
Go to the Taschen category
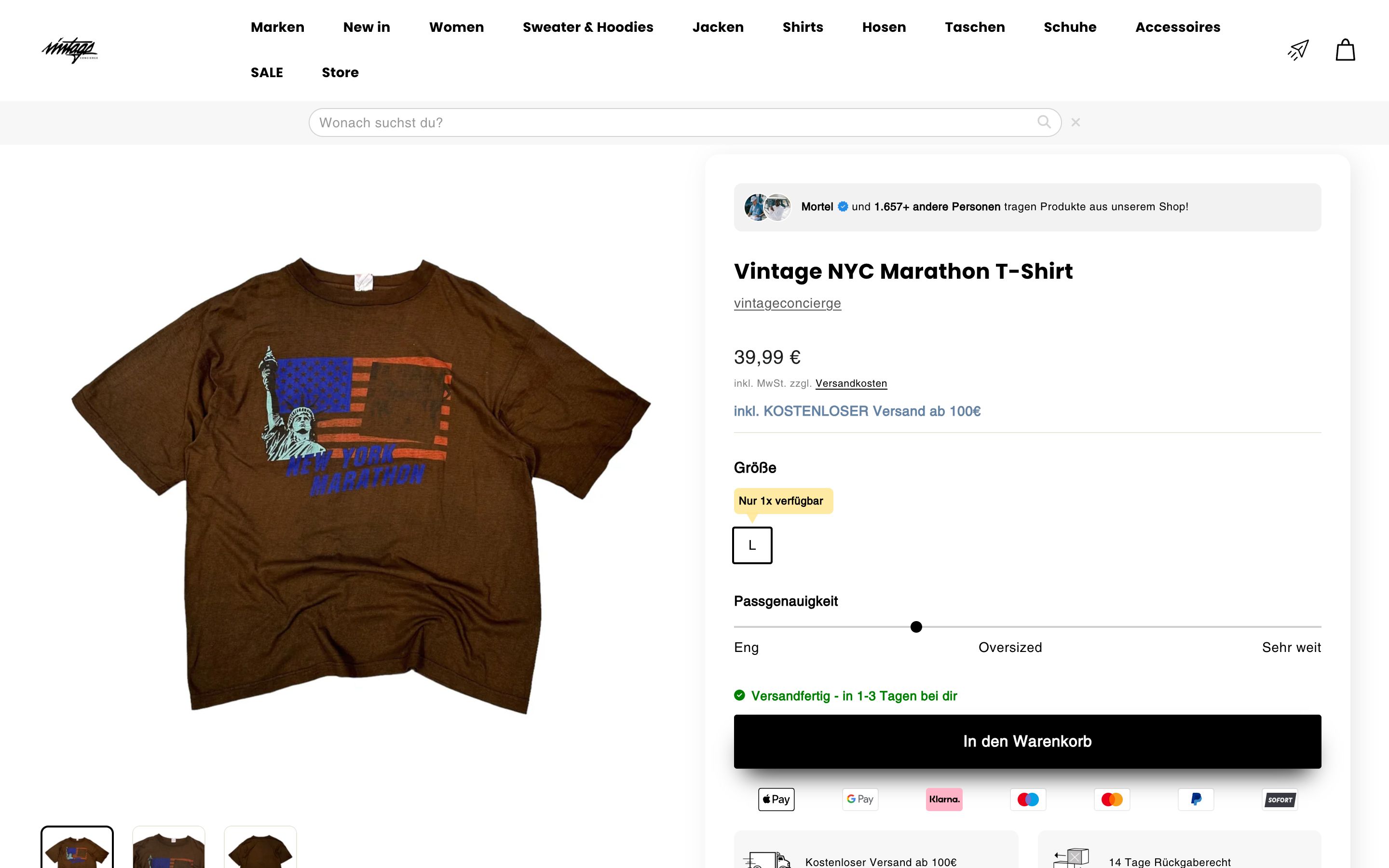975,27
